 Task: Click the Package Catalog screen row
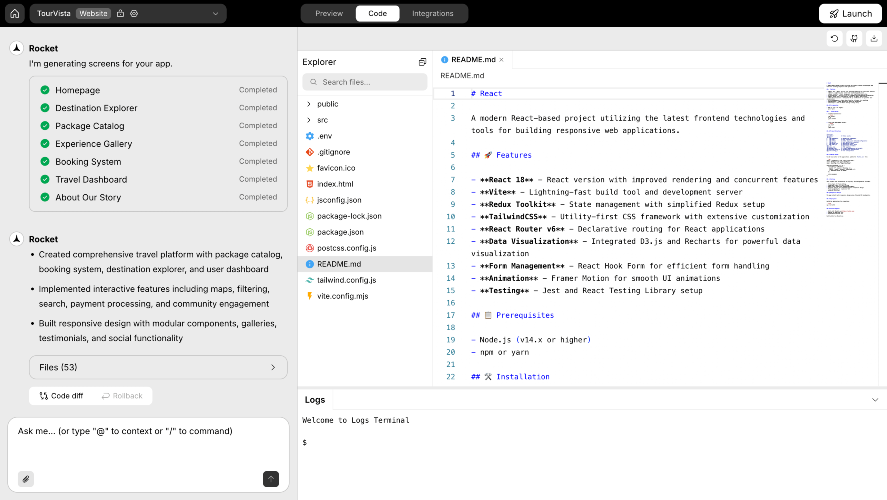point(158,126)
